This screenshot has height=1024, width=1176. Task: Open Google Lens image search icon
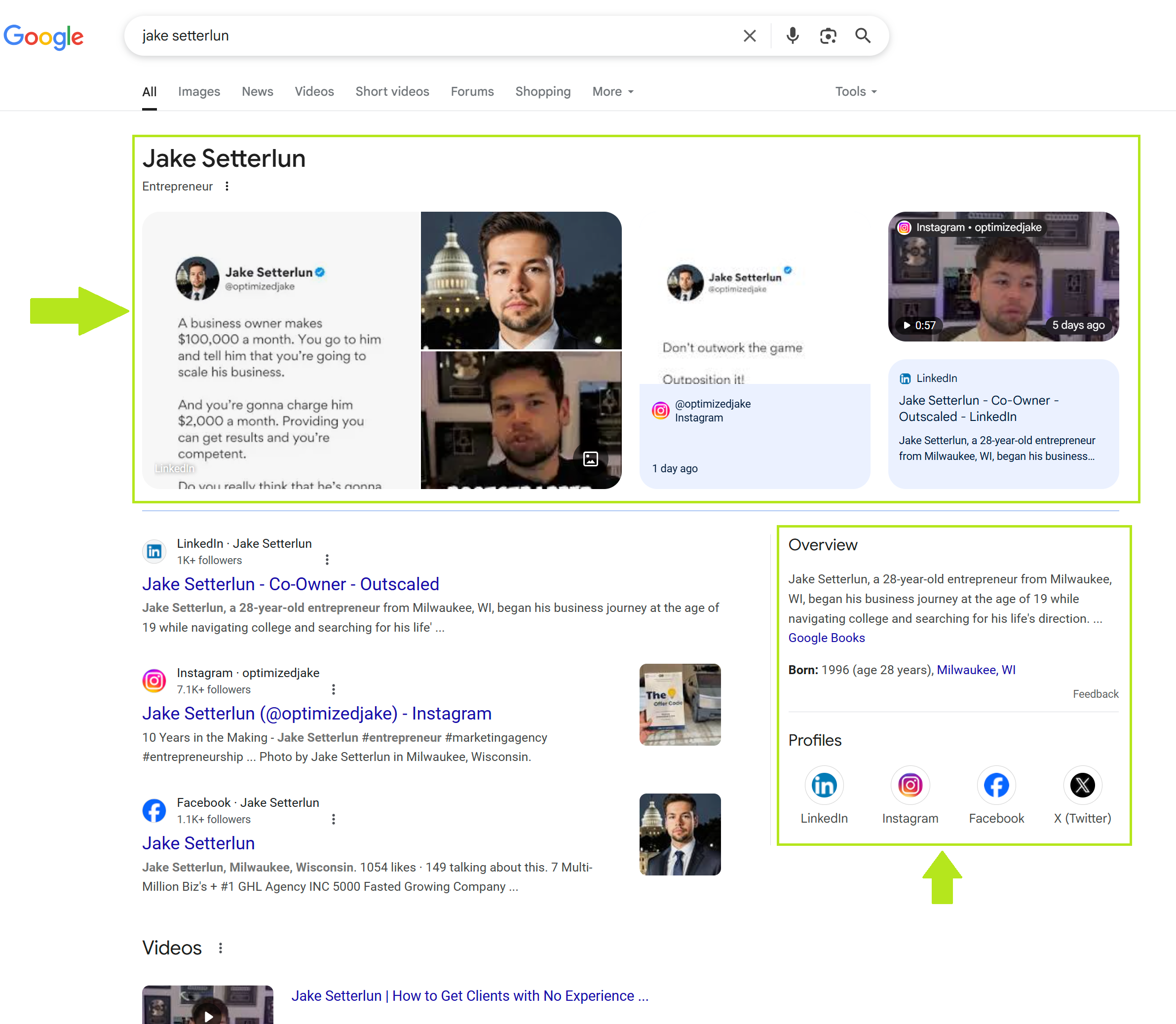point(828,36)
